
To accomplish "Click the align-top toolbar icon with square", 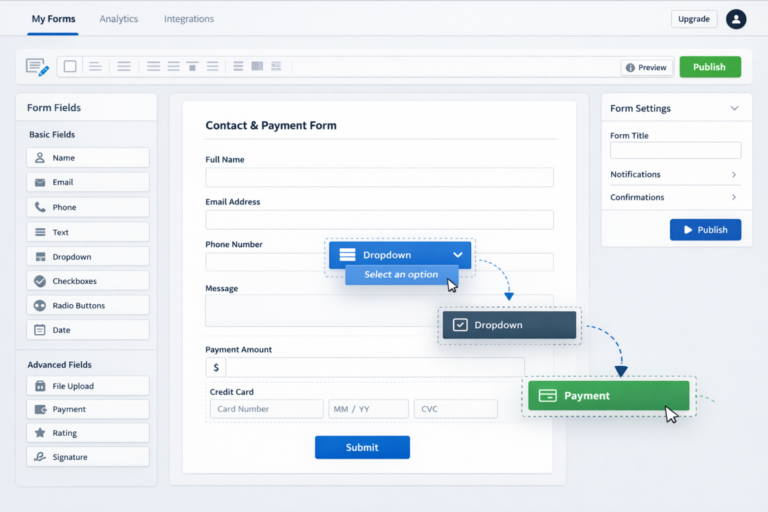I will [x=192, y=66].
